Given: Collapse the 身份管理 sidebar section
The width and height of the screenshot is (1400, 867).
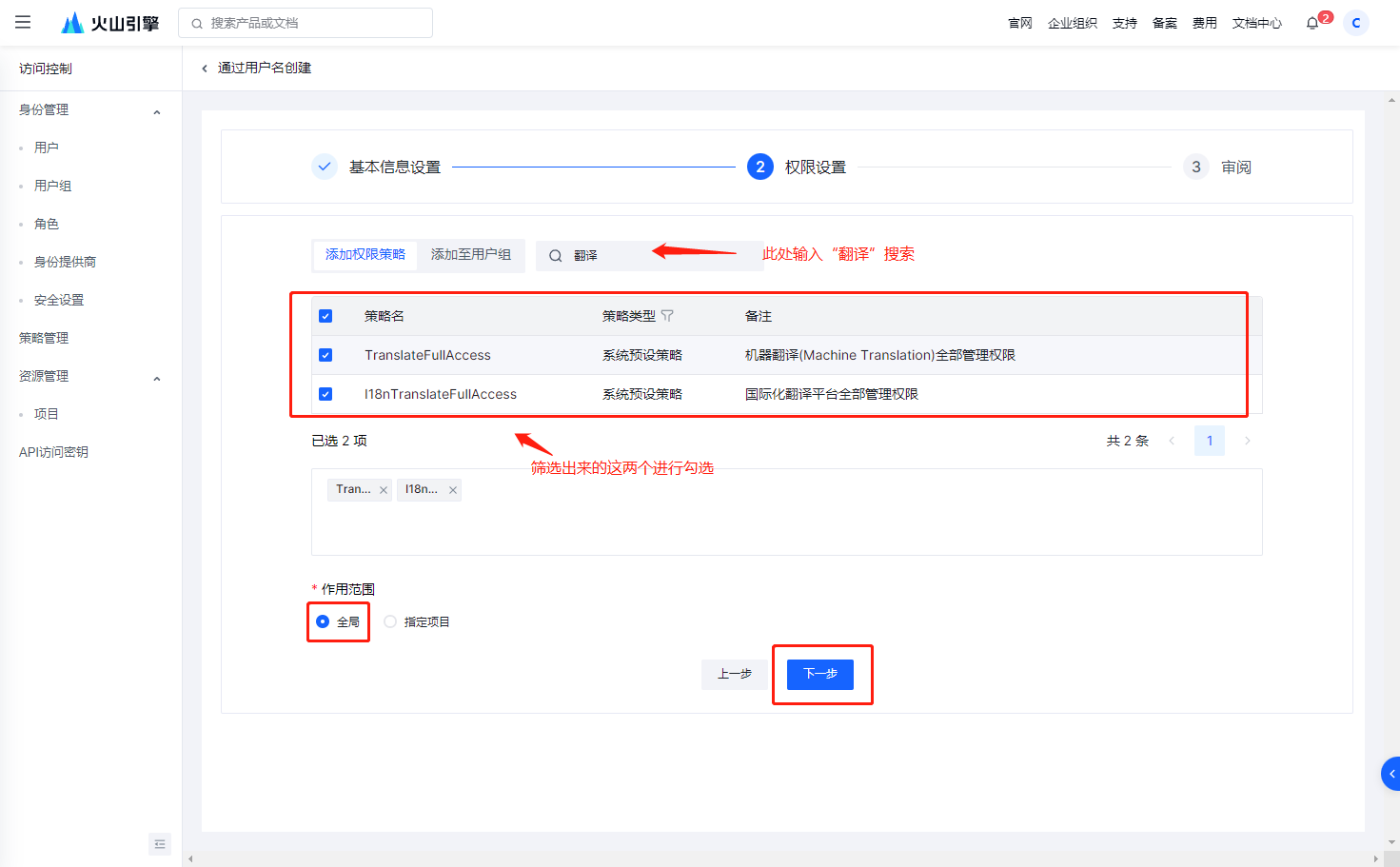Looking at the screenshot, I should (x=157, y=112).
